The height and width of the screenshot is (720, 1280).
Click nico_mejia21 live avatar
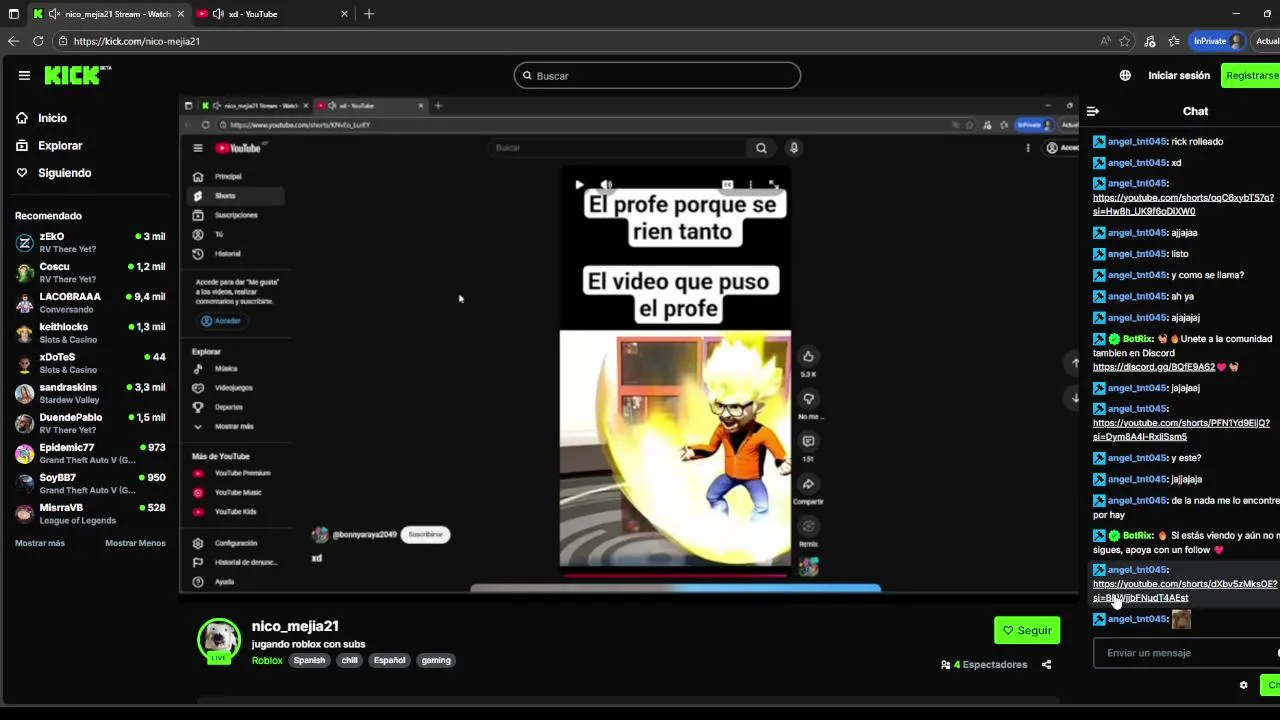coord(218,640)
